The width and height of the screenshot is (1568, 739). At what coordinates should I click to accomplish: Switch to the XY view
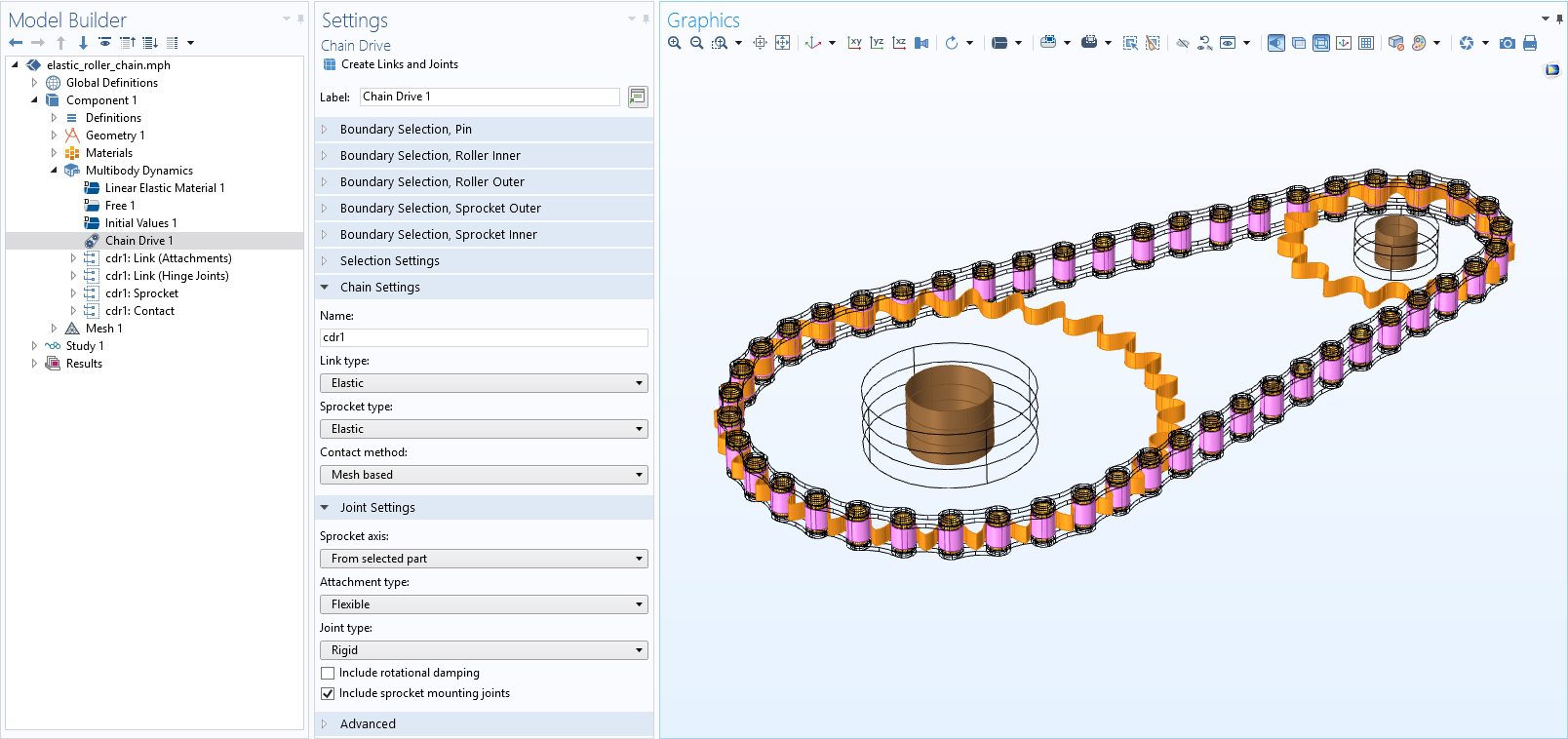[x=854, y=43]
